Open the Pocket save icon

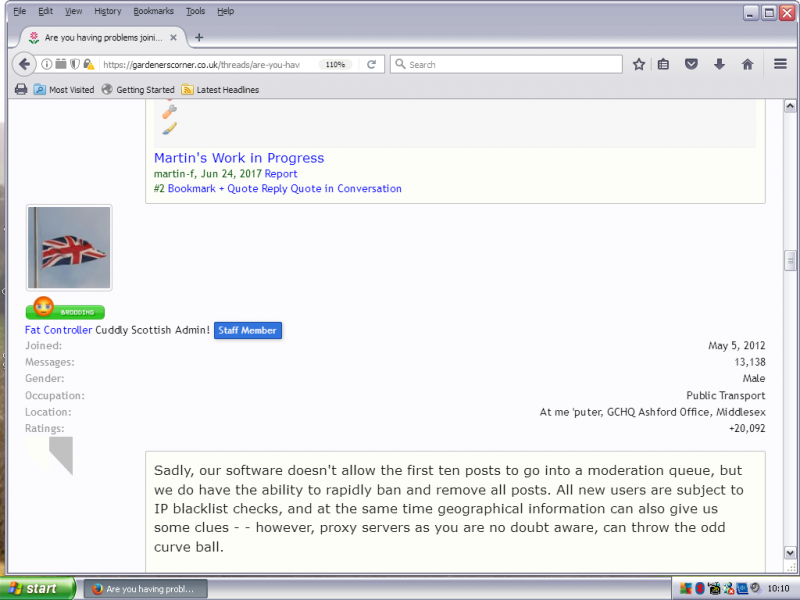coord(691,64)
